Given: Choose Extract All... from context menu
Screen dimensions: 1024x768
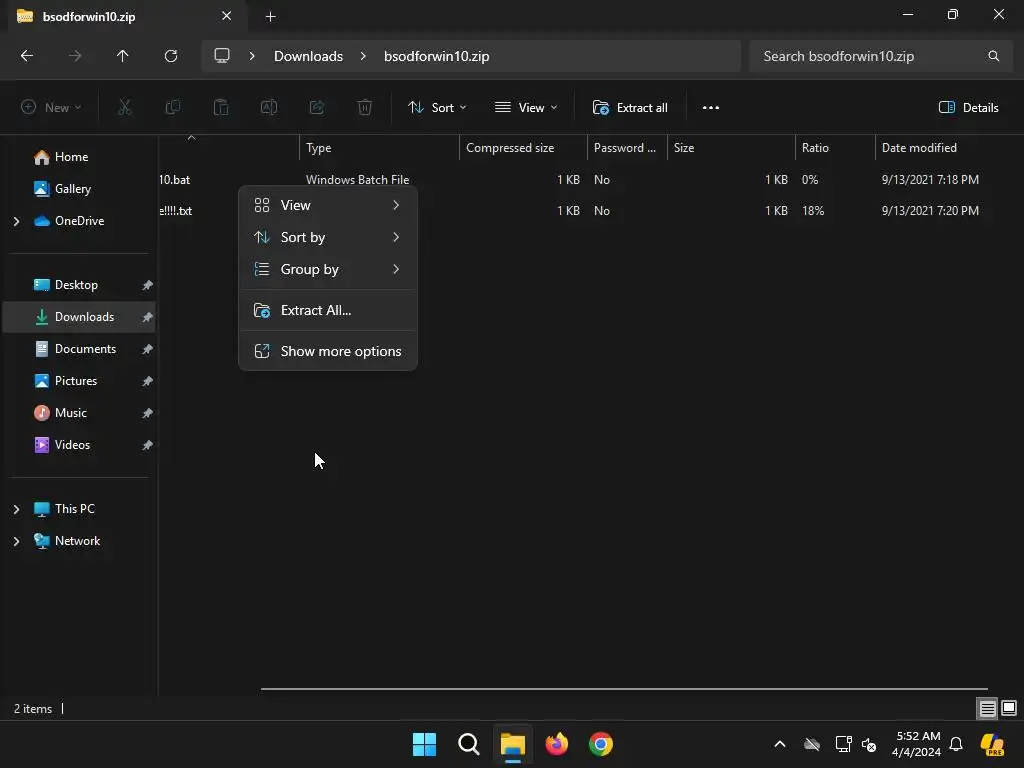Looking at the screenshot, I should pyautogui.click(x=328, y=310).
